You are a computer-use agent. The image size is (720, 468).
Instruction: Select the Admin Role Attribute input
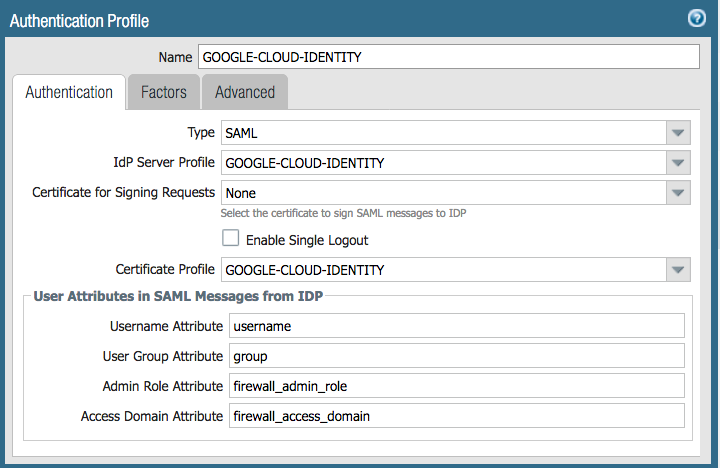(456, 386)
